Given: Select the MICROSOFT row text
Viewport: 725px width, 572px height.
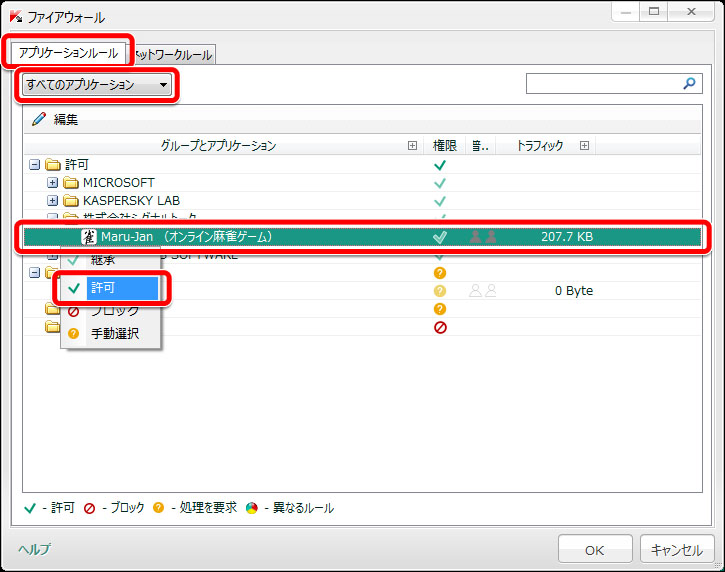Looking at the screenshot, I should tap(119, 183).
